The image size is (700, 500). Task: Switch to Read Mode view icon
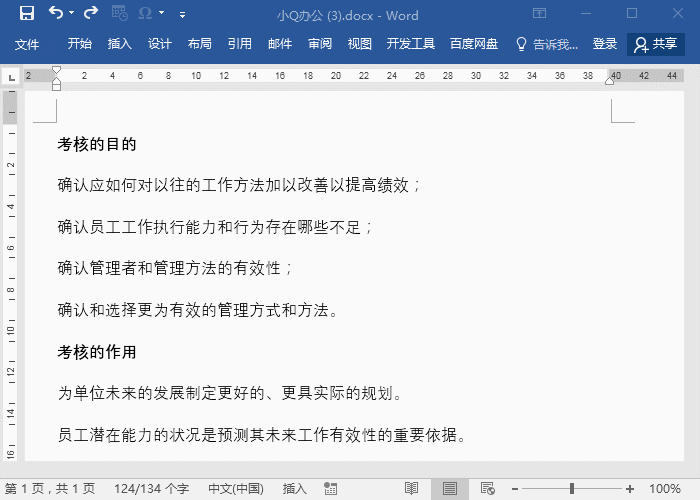click(x=411, y=489)
